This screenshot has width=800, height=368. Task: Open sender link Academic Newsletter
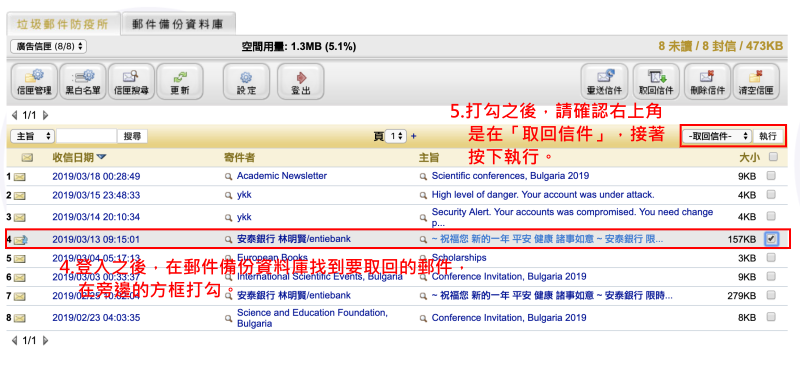(282, 176)
